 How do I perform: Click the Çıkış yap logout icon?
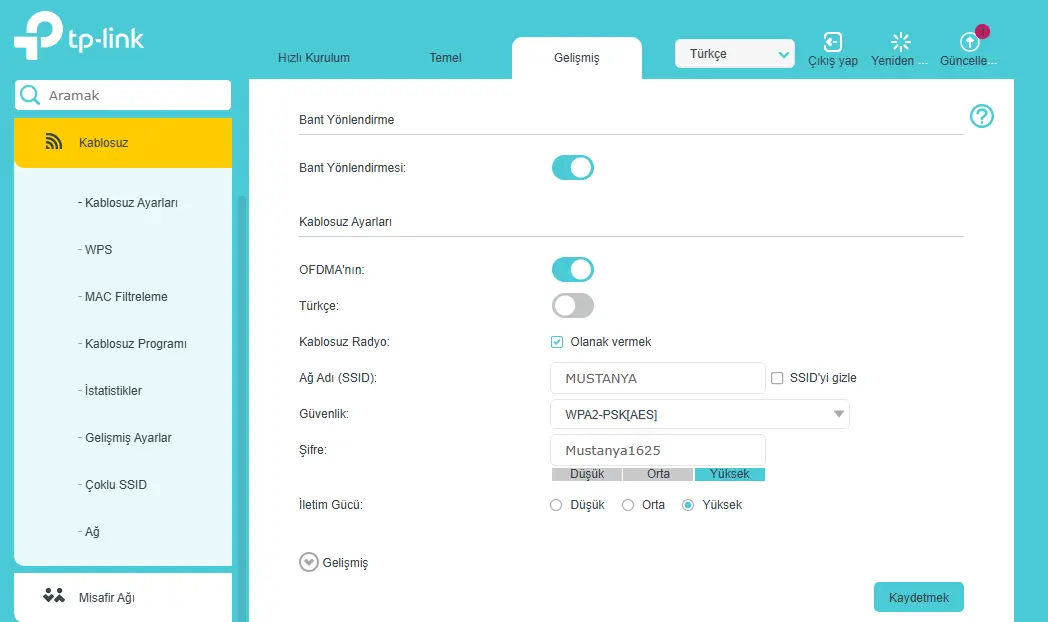coord(832,42)
